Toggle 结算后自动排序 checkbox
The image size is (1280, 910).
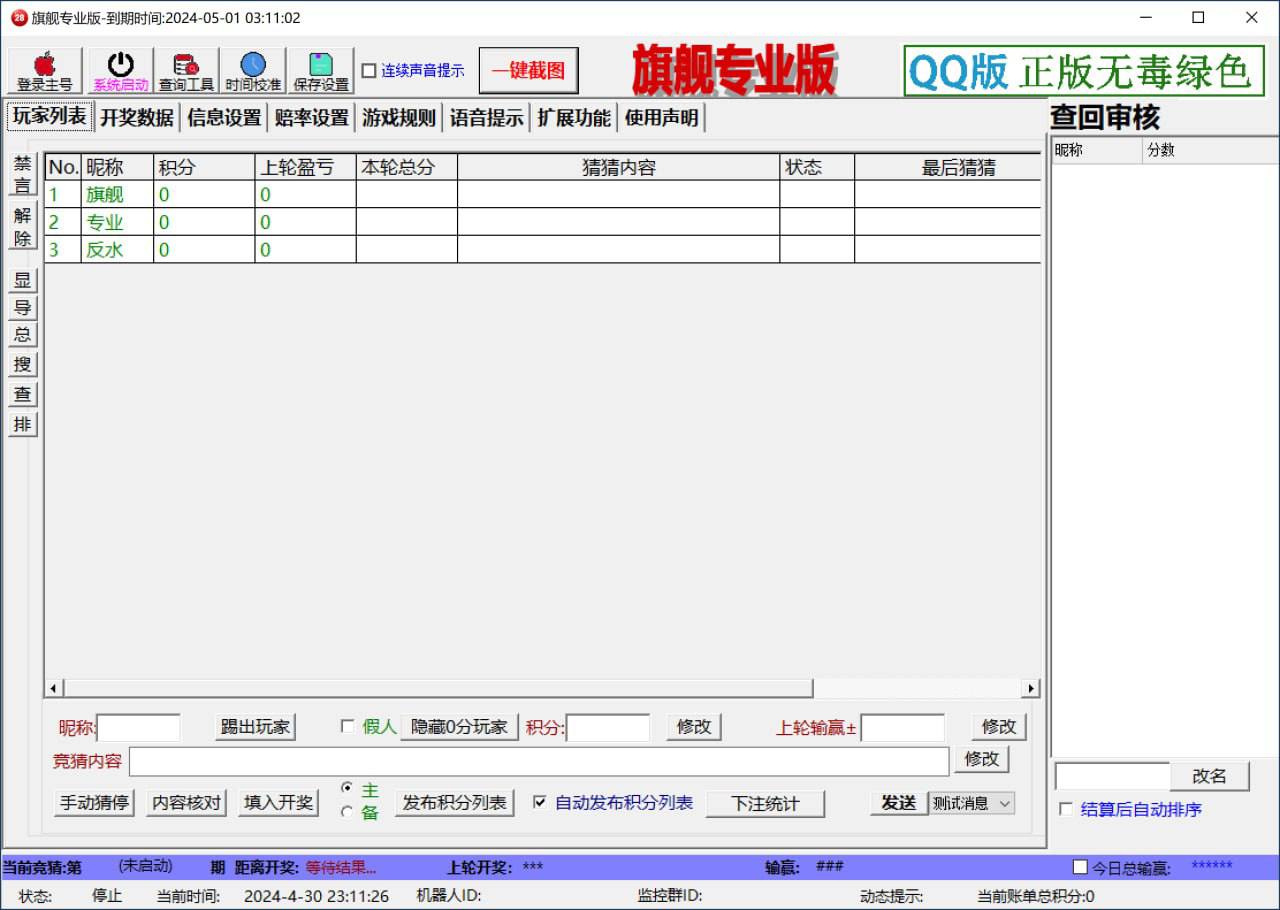point(1066,809)
